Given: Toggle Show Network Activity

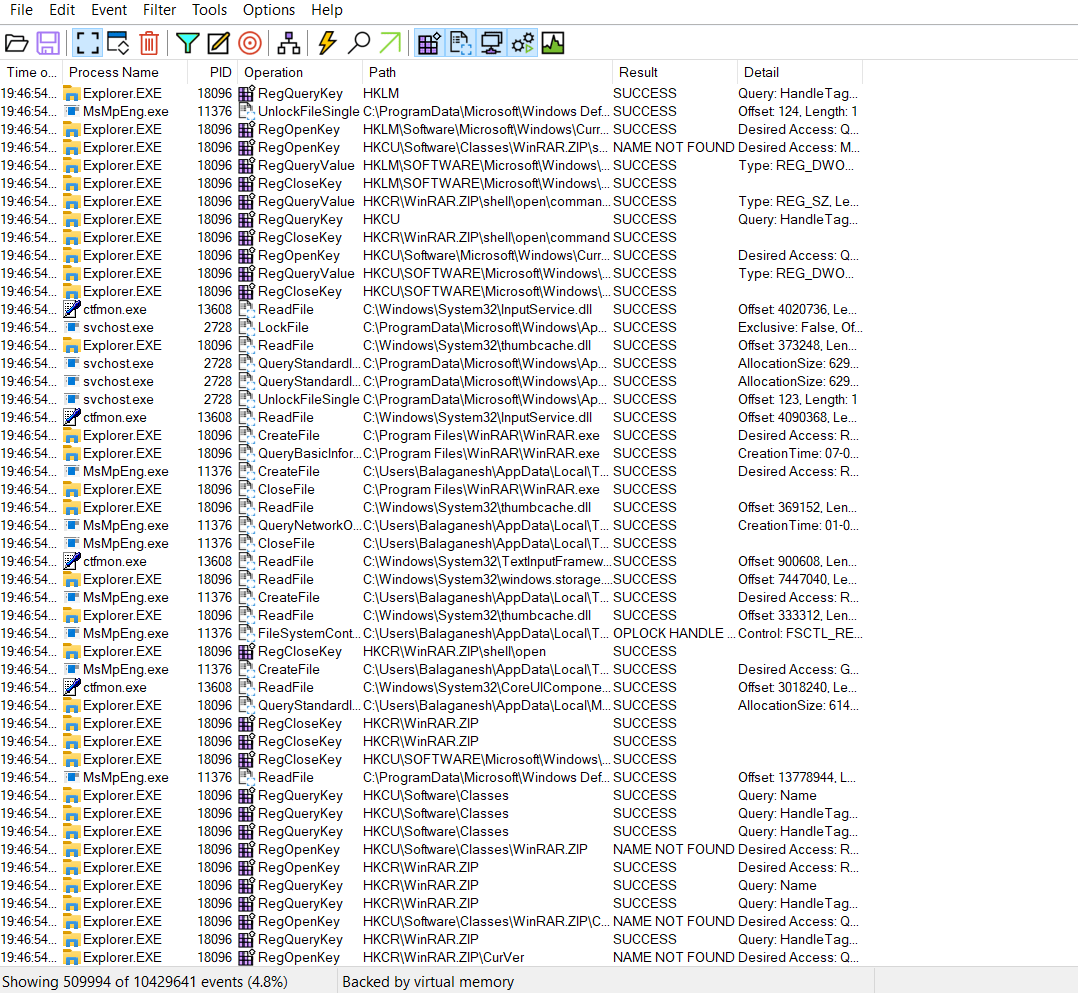Looking at the screenshot, I should tap(492, 43).
